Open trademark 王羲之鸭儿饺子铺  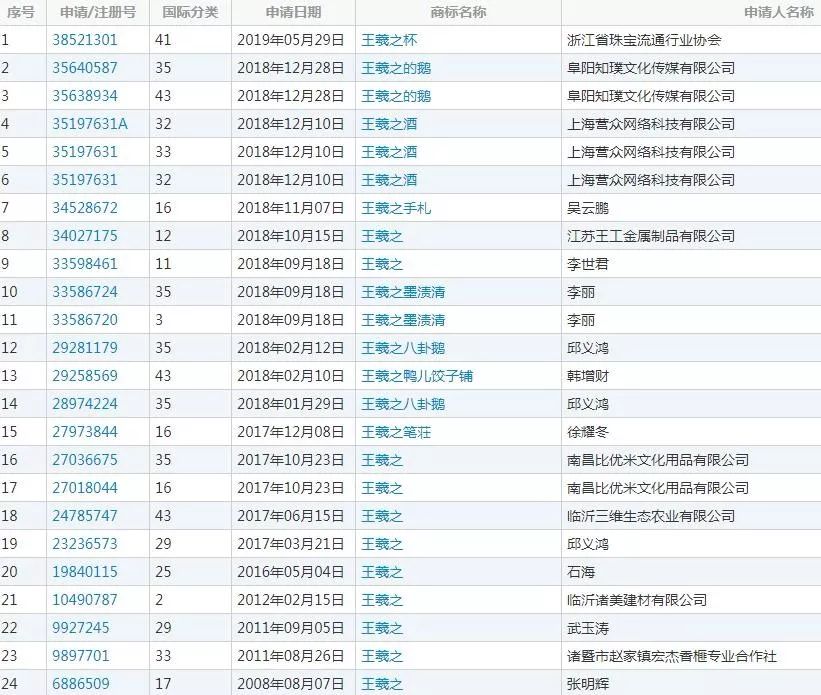pyautogui.click(x=417, y=377)
